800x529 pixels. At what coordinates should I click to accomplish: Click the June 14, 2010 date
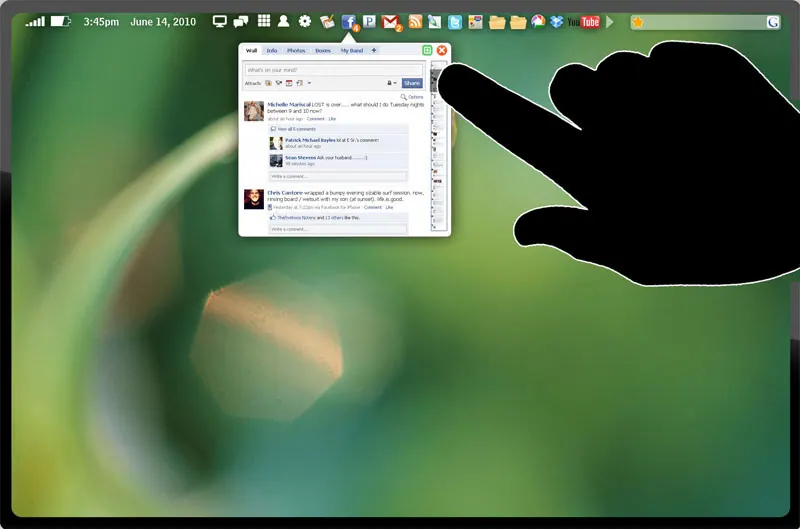pyautogui.click(x=163, y=22)
